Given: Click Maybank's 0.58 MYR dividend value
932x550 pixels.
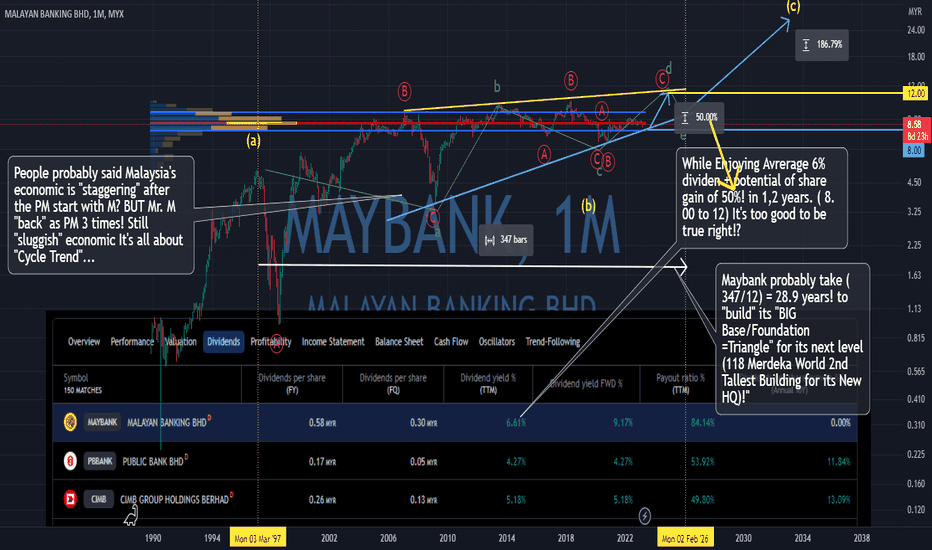Looking at the screenshot, I should (322, 423).
